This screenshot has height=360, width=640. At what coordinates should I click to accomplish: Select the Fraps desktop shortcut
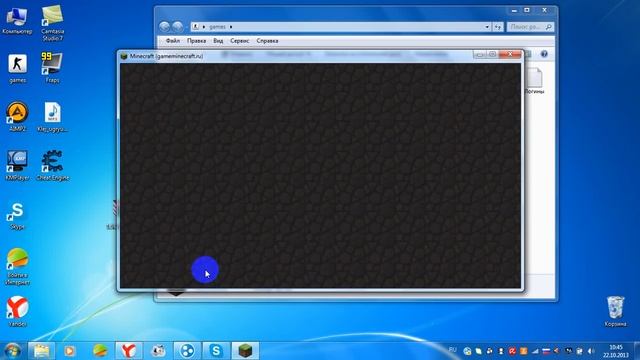tap(52, 68)
